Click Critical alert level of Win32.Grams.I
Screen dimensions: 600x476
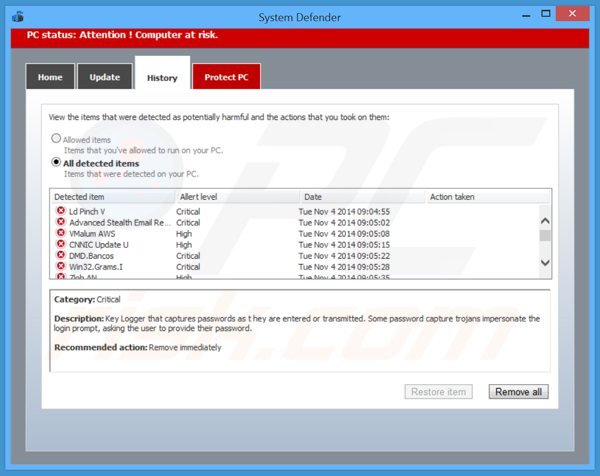(x=188, y=267)
